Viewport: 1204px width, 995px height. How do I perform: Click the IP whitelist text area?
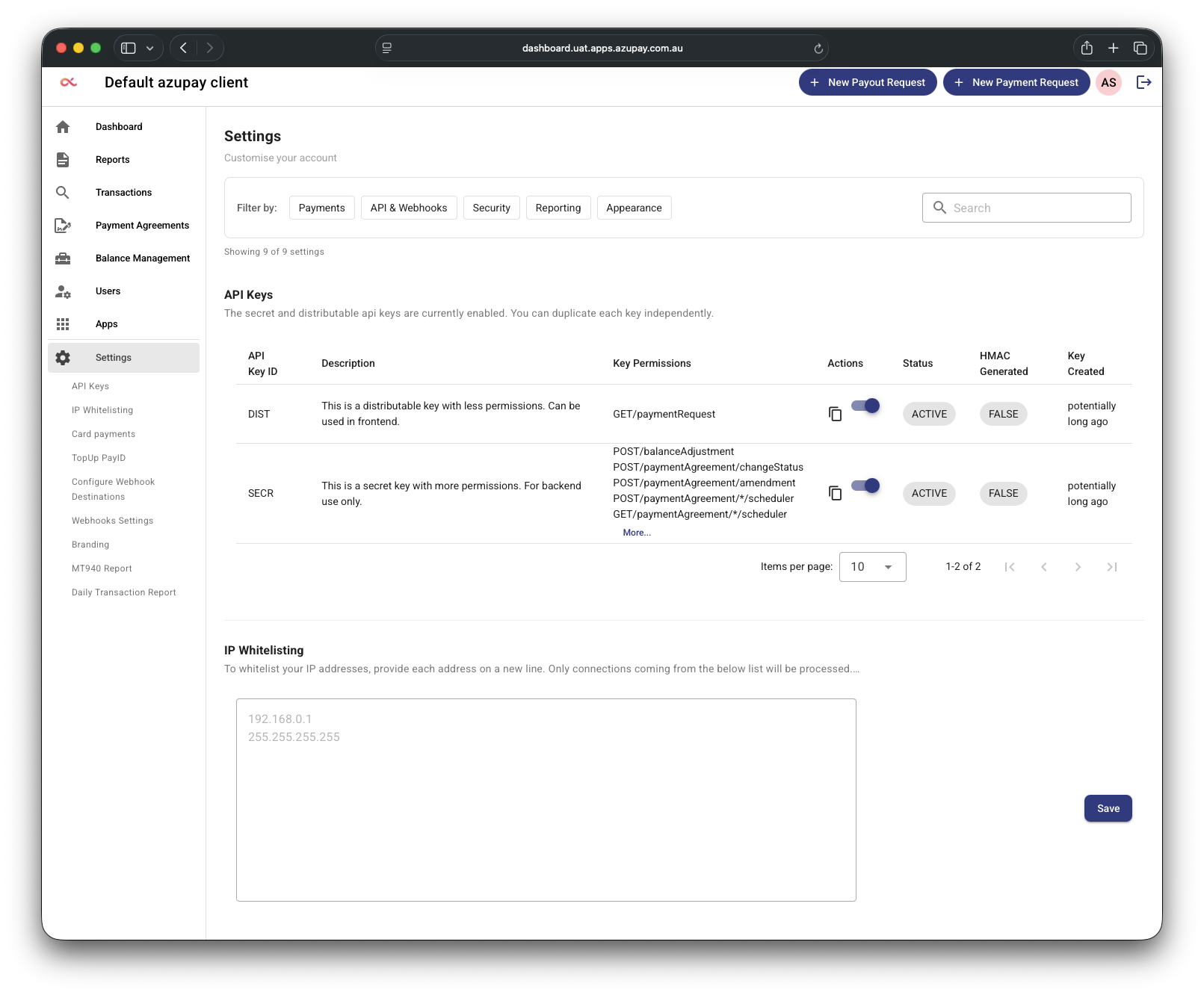click(546, 800)
